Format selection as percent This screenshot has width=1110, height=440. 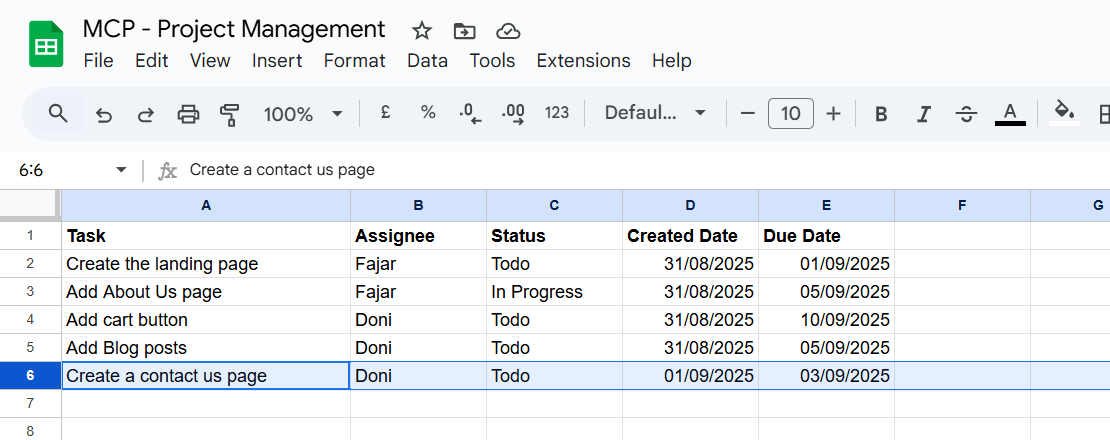click(428, 113)
